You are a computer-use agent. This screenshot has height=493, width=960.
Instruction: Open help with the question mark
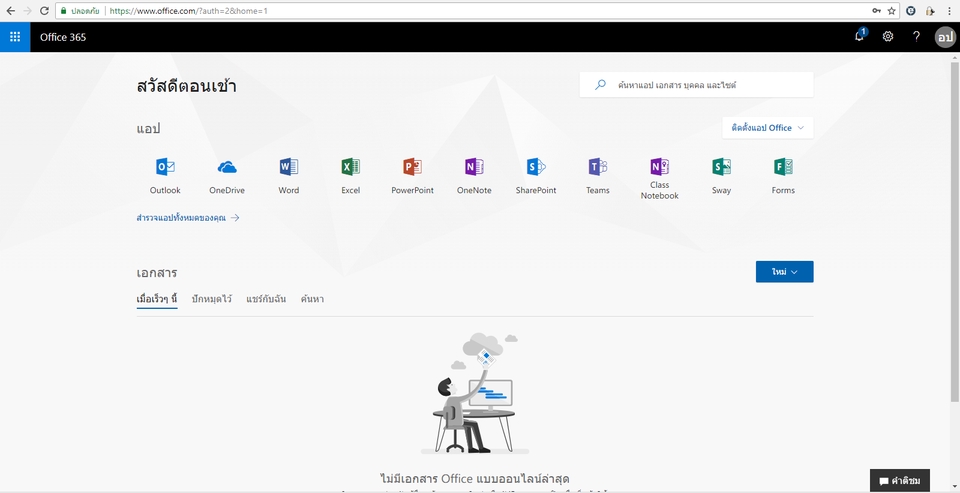point(916,37)
